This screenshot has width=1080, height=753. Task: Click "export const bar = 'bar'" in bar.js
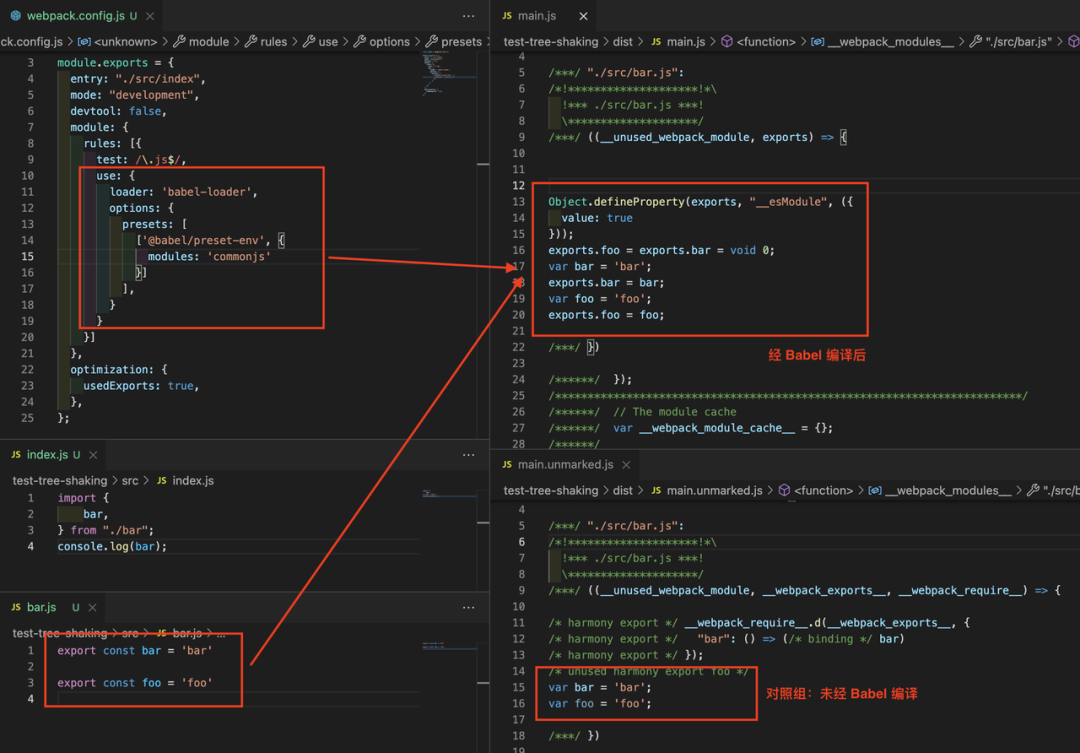click(x=135, y=650)
